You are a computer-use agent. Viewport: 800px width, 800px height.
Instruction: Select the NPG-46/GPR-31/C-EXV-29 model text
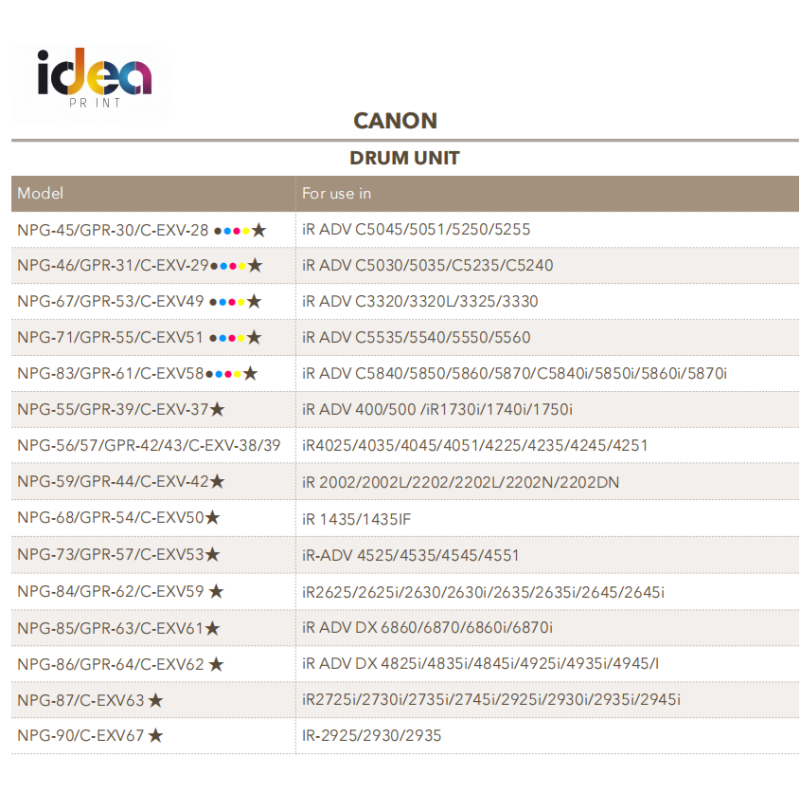pyautogui.click(x=113, y=265)
